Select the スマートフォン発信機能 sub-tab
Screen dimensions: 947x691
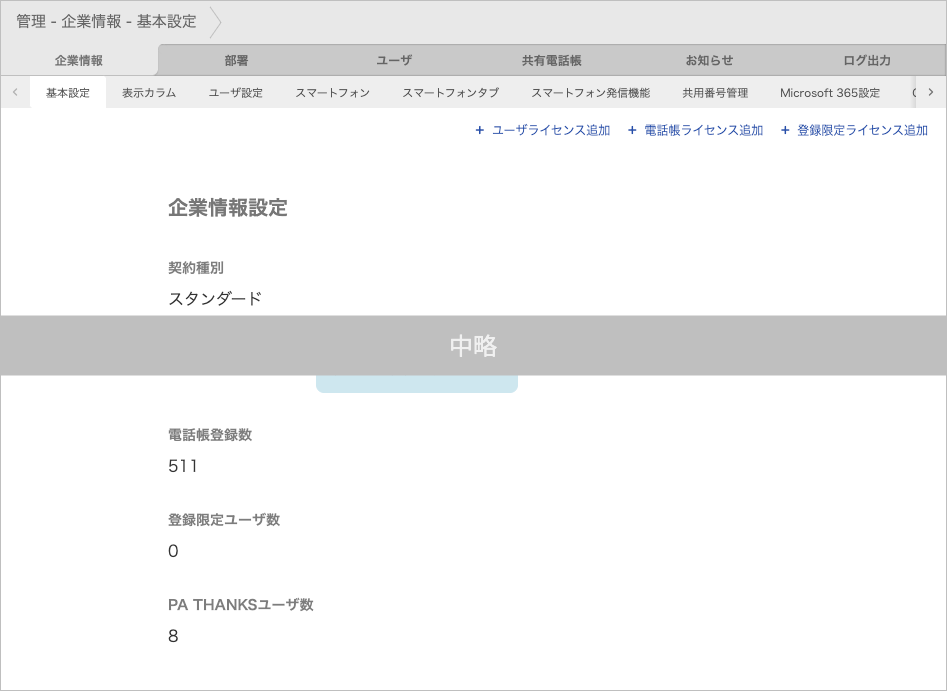[591, 93]
